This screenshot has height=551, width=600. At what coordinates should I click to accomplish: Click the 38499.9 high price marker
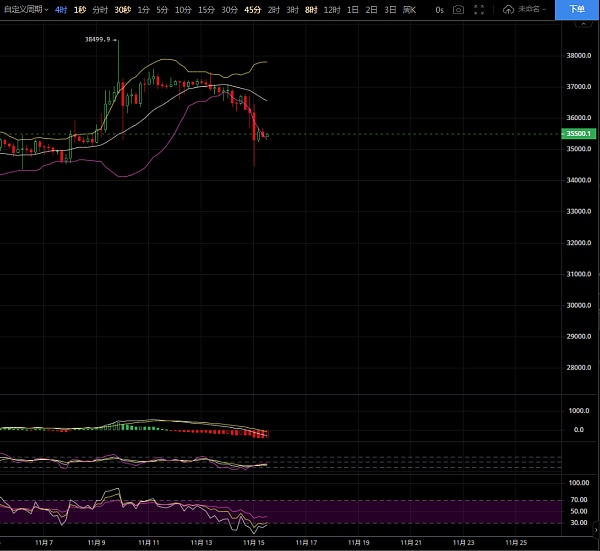click(98, 41)
